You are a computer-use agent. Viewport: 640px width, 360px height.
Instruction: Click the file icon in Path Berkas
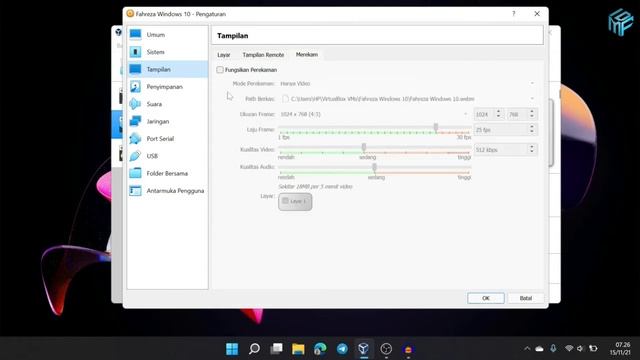click(285, 99)
